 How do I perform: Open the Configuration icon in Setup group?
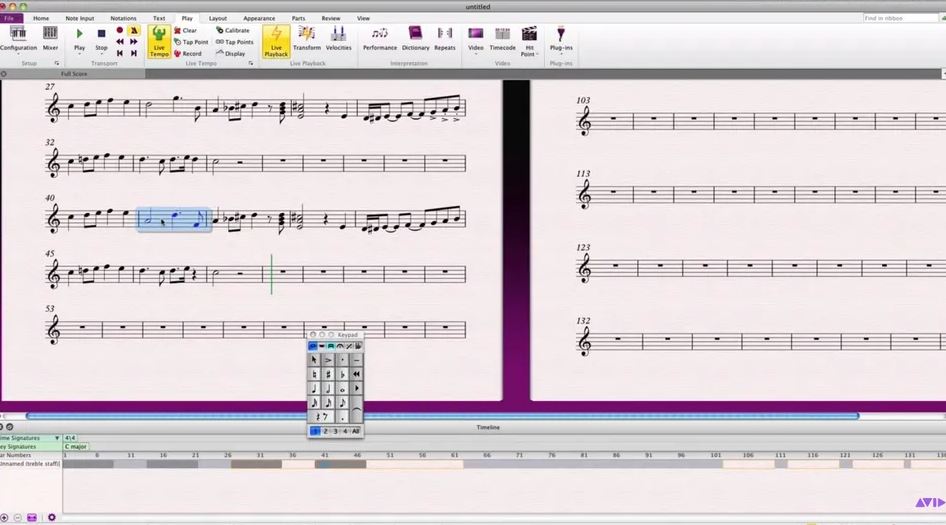18,39
